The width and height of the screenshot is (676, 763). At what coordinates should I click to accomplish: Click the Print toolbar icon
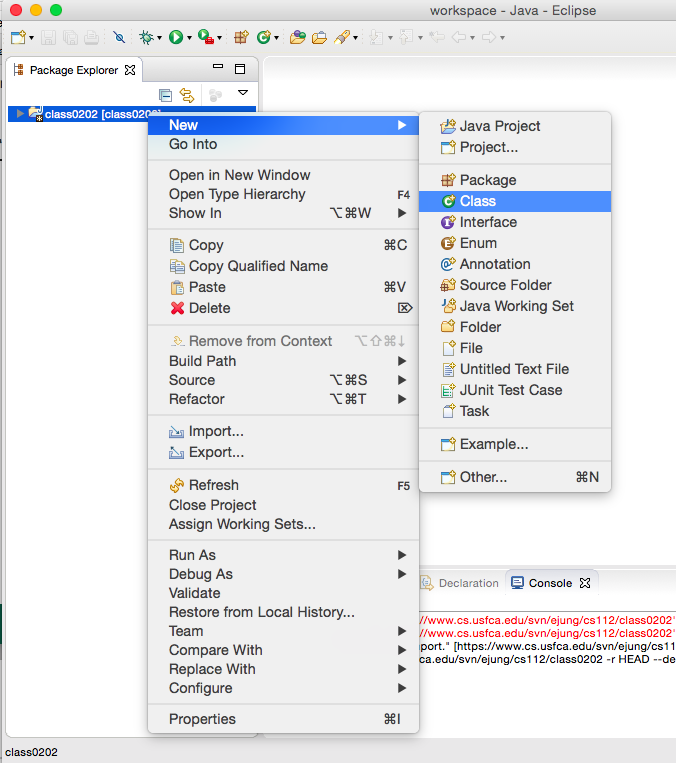[91, 37]
